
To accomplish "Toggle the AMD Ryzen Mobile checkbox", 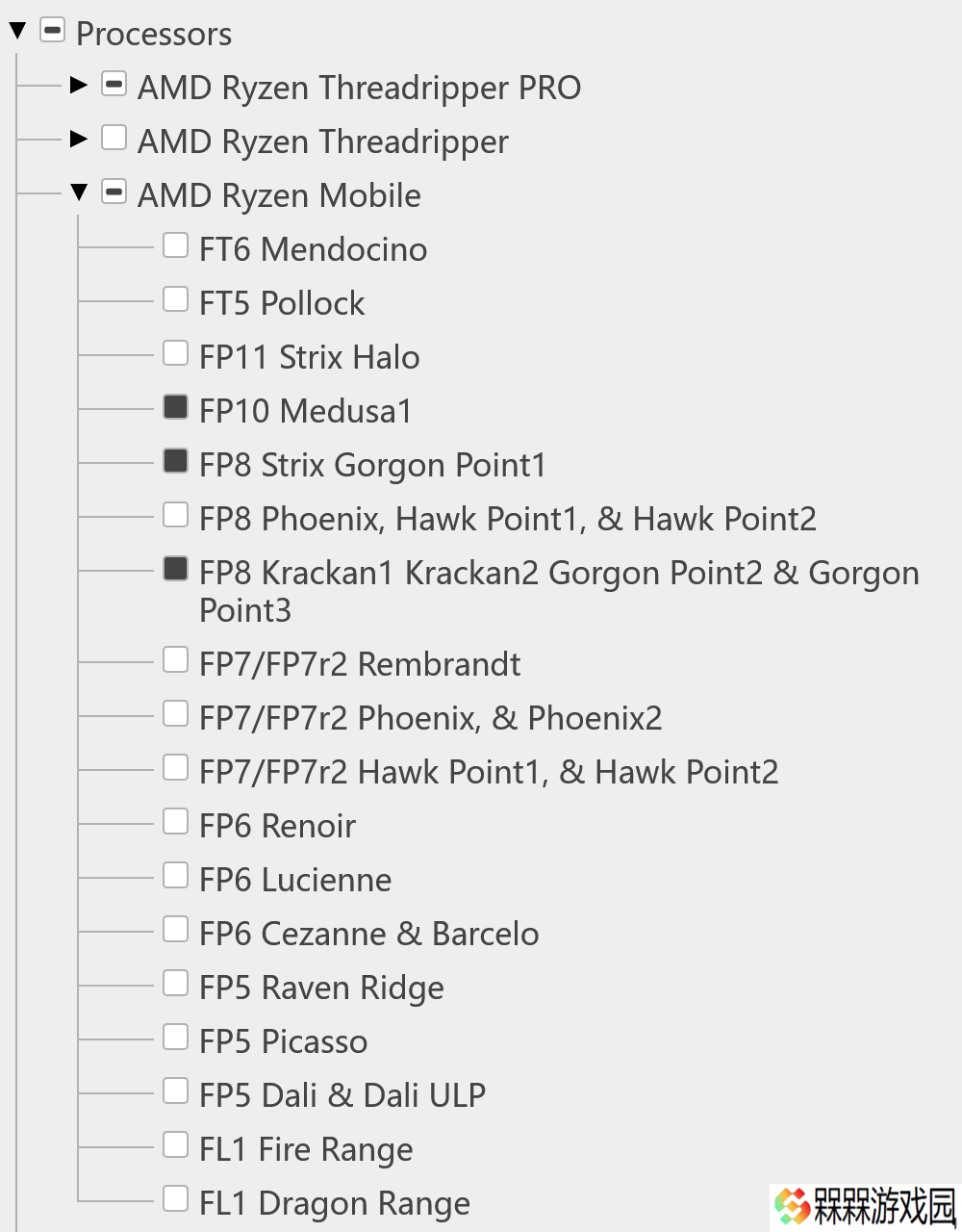I will [114, 192].
